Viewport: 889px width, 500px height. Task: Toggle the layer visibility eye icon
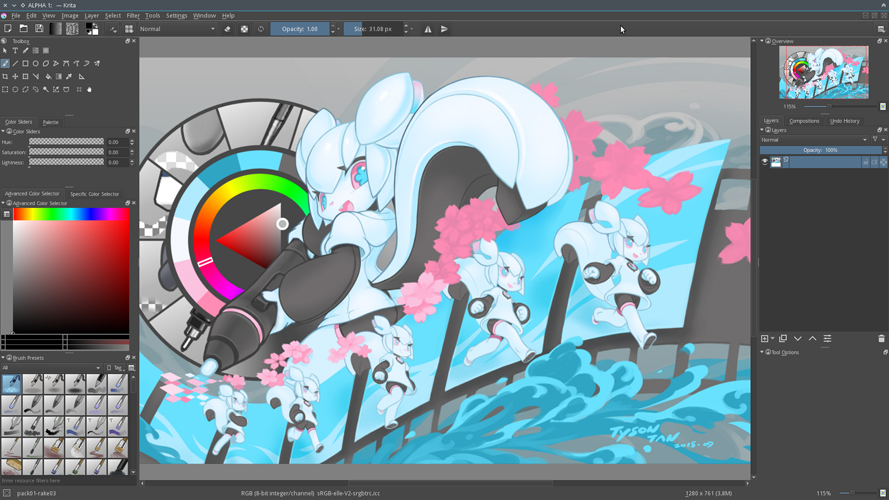pyautogui.click(x=764, y=162)
